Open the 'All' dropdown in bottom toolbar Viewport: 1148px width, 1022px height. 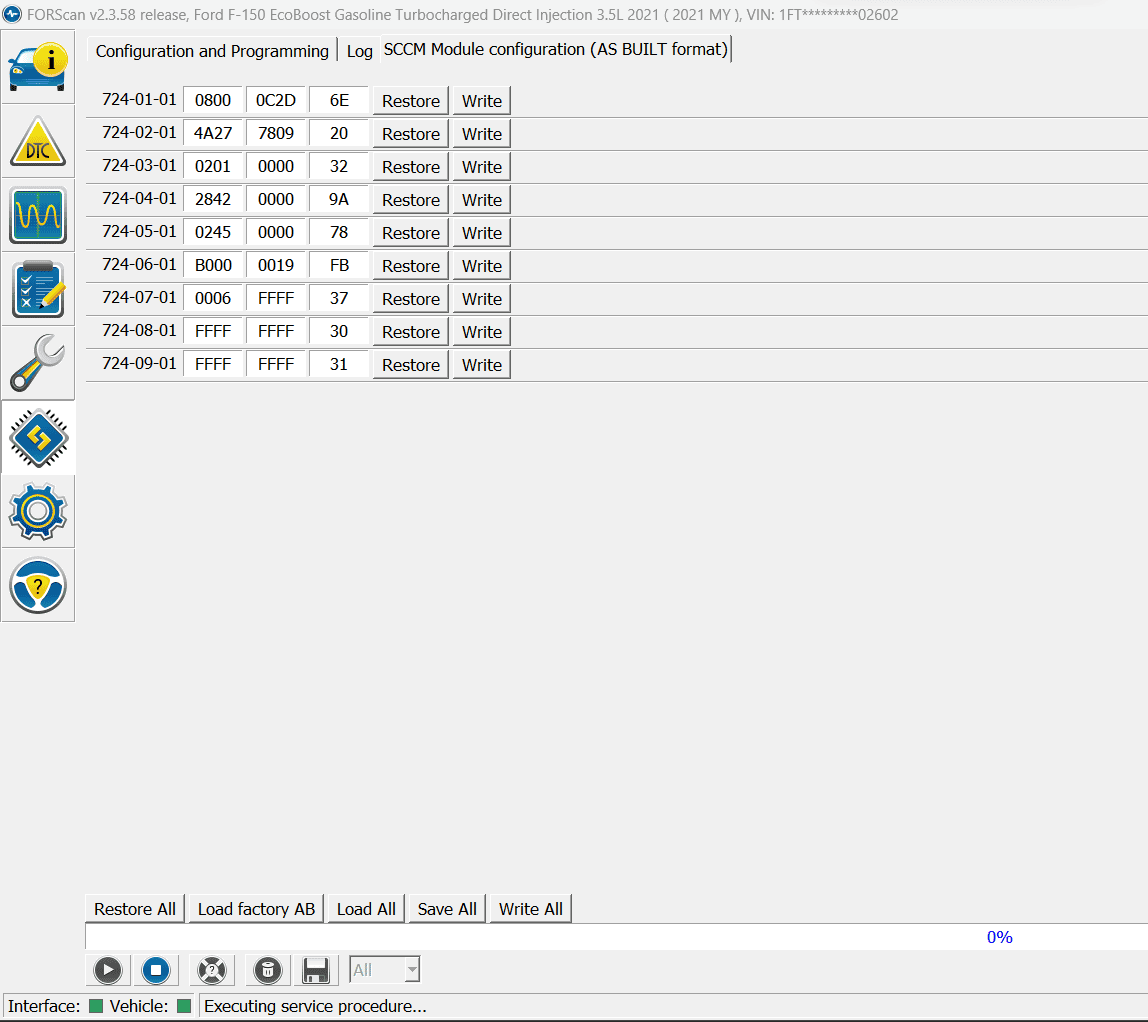coord(384,970)
